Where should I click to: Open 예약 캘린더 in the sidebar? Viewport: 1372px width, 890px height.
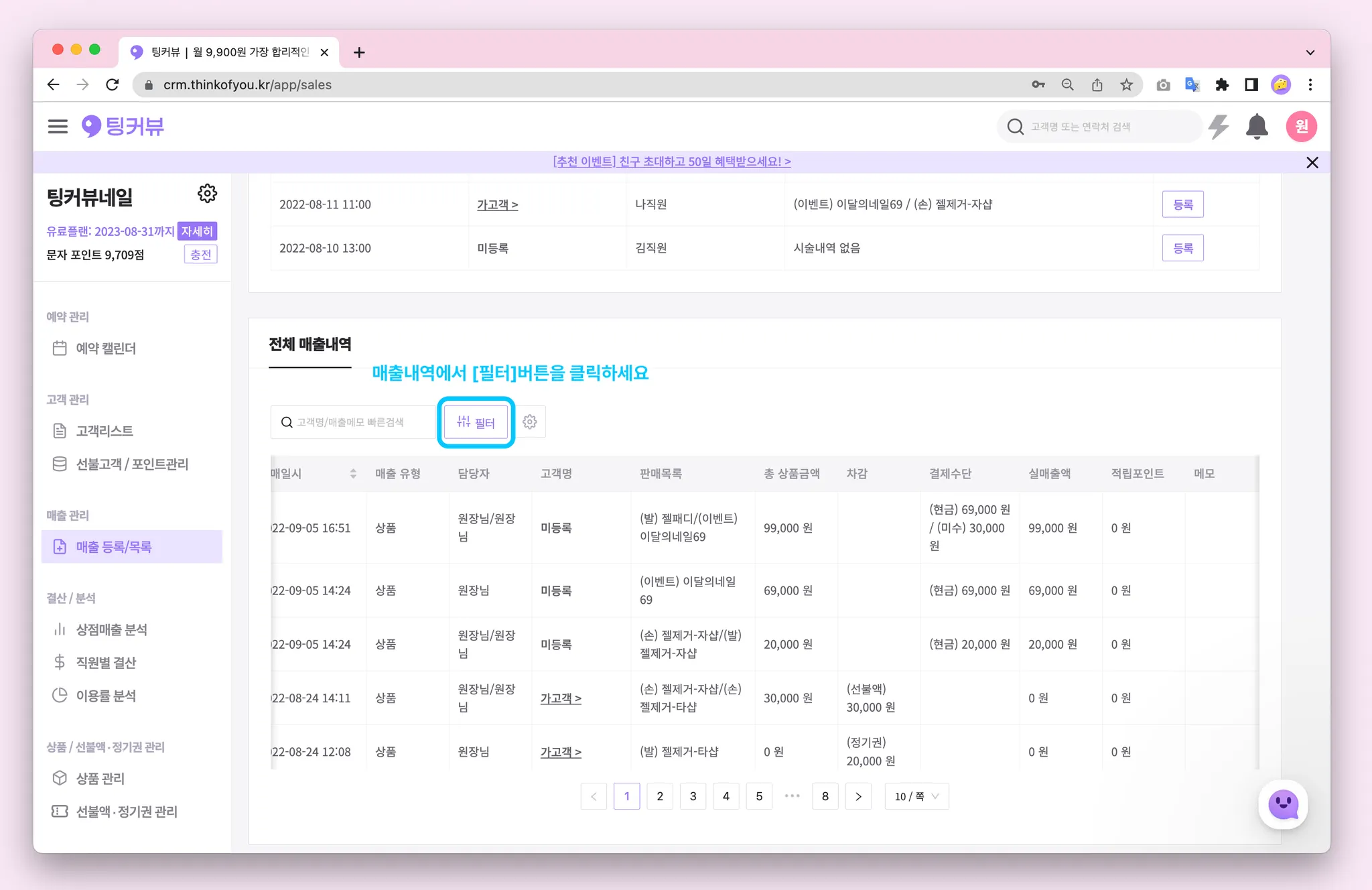pyautogui.click(x=105, y=348)
